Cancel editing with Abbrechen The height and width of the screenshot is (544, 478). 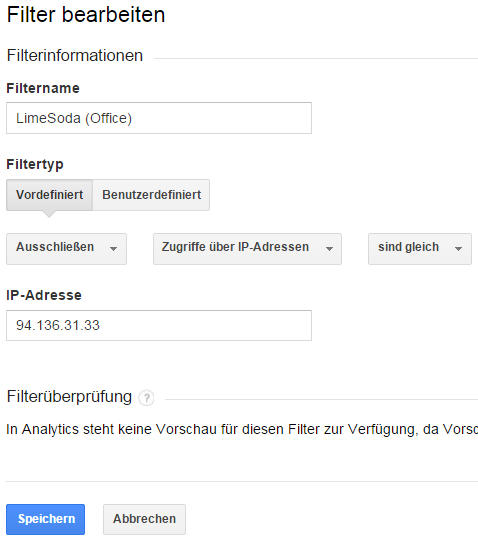[144, 519]
